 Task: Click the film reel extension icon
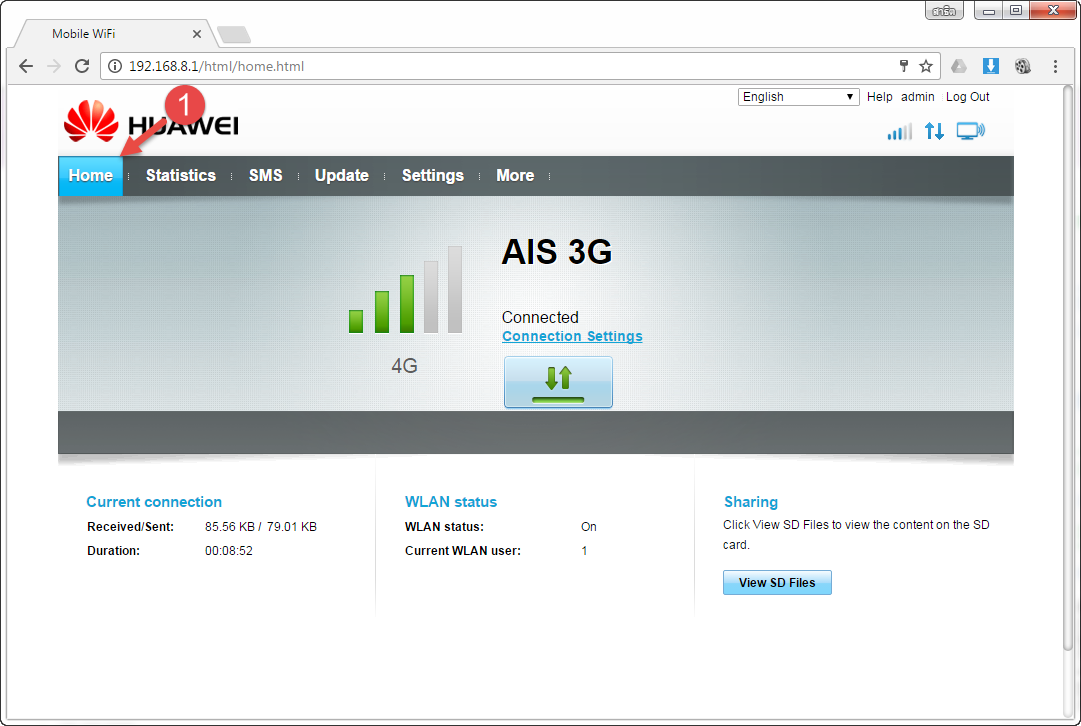pyautogui.click(x=1022, y=66)
